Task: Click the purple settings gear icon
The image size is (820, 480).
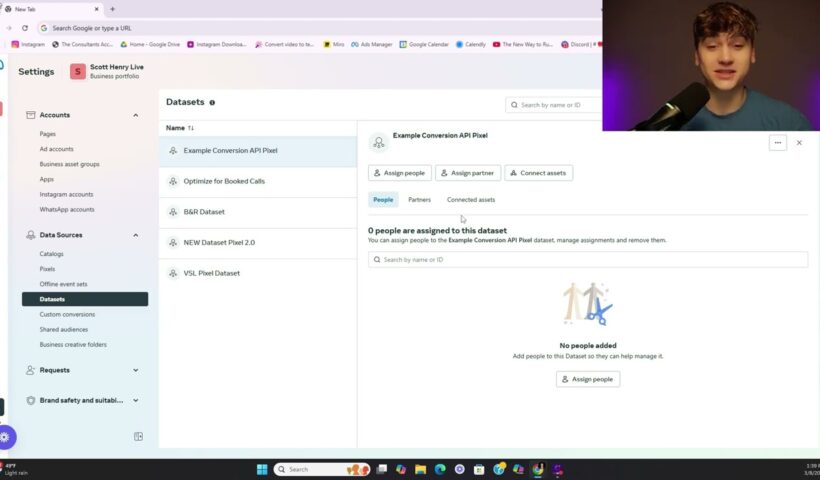Action: pos(6,437)
